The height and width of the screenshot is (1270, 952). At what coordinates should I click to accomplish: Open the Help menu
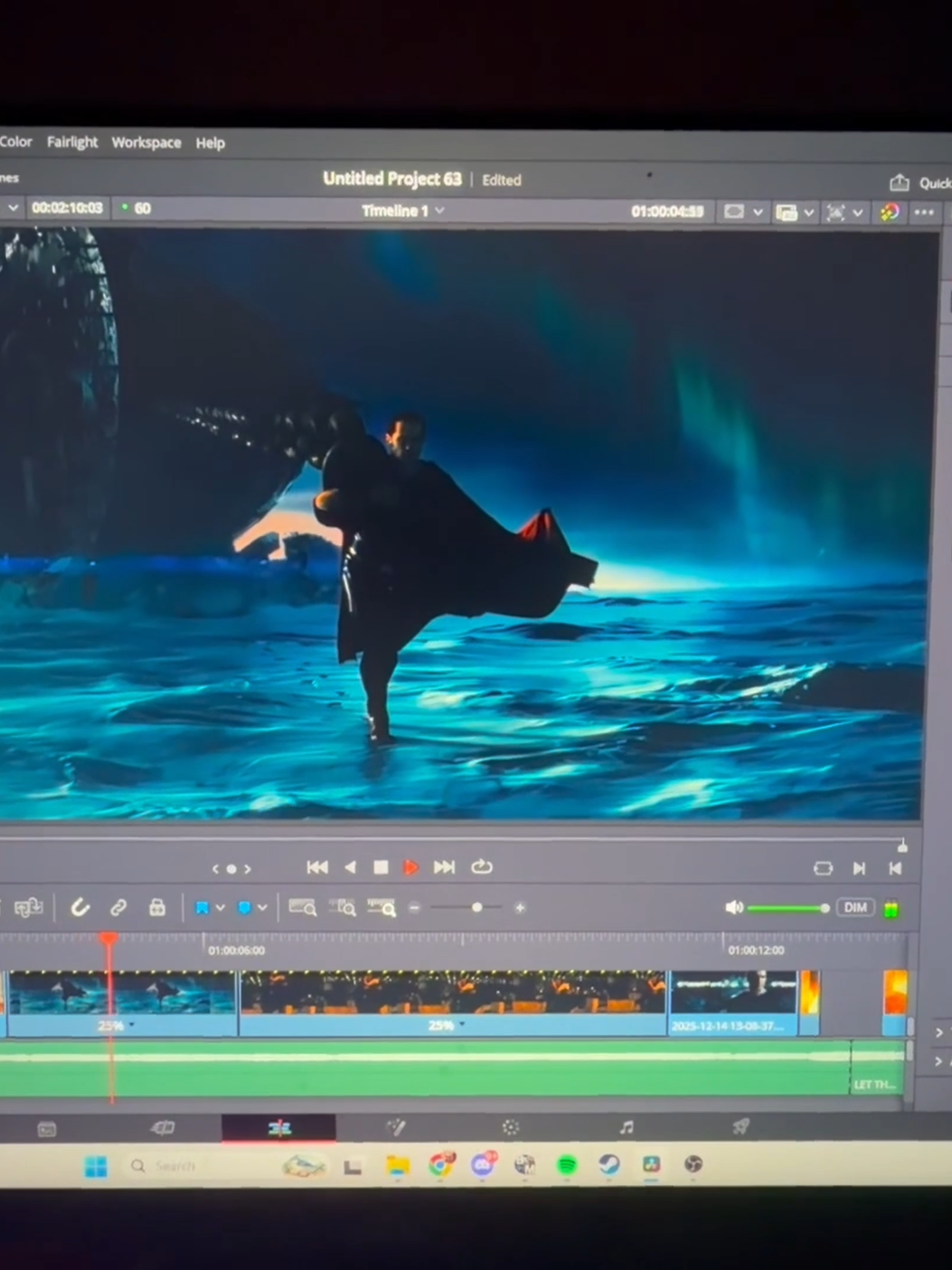[210, 144]
